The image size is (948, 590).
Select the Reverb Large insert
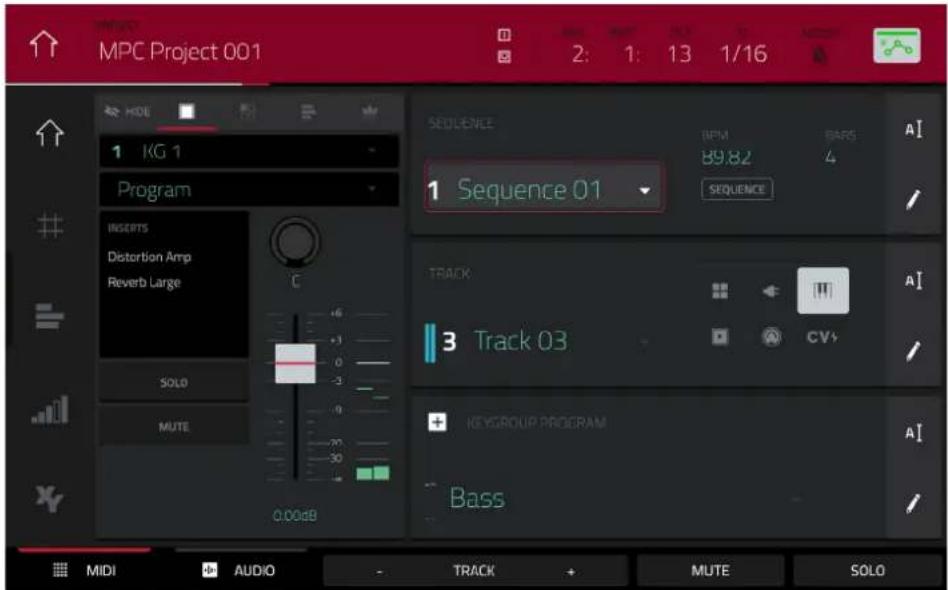point(144,282)
